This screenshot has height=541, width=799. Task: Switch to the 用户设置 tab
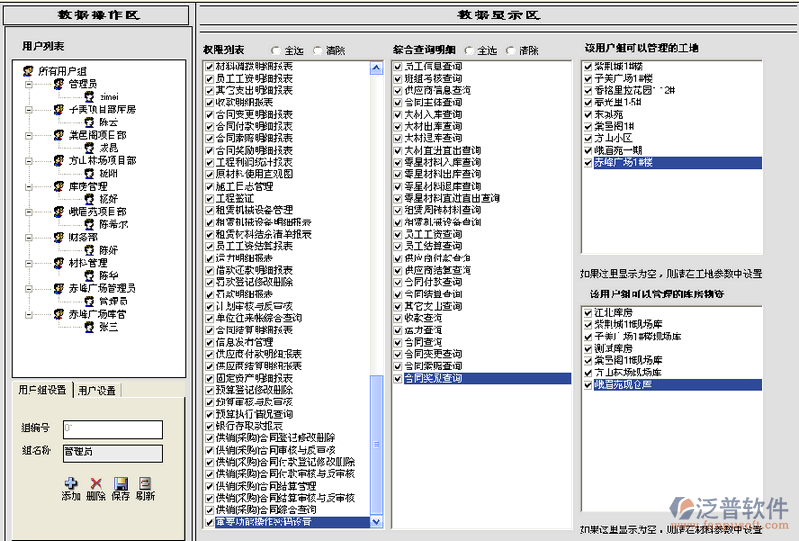[97, 390]
